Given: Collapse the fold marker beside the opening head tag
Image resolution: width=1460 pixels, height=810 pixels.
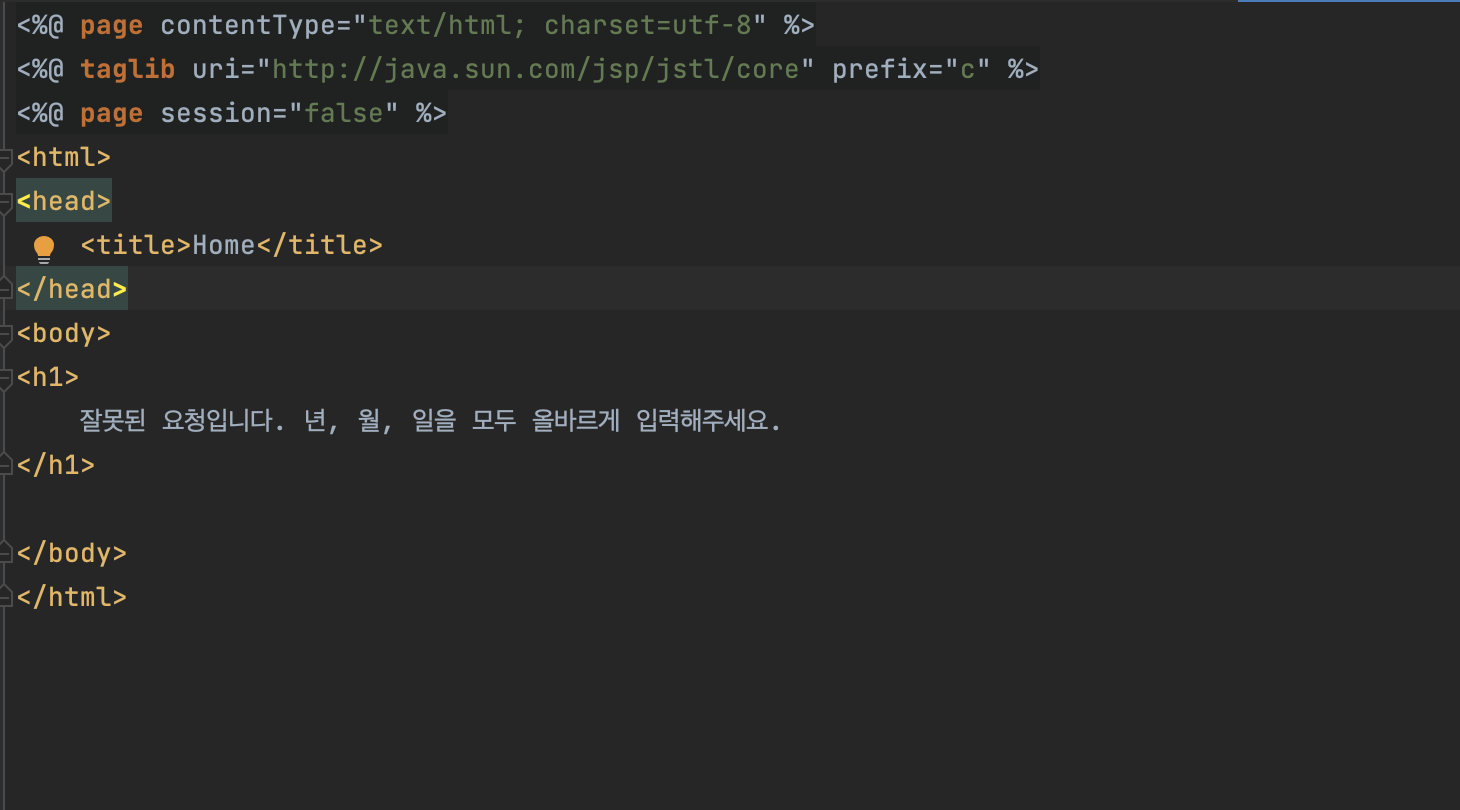Looking at the screenshot, I should pos(5,202).
